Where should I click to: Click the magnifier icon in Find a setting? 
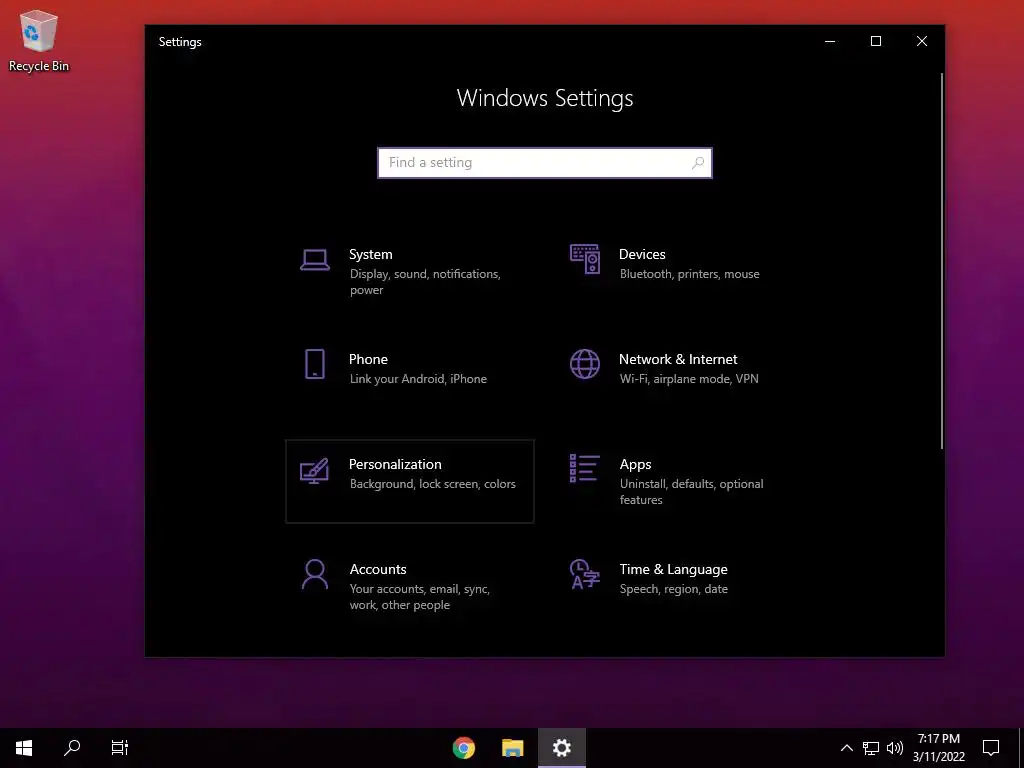(697, 163)
